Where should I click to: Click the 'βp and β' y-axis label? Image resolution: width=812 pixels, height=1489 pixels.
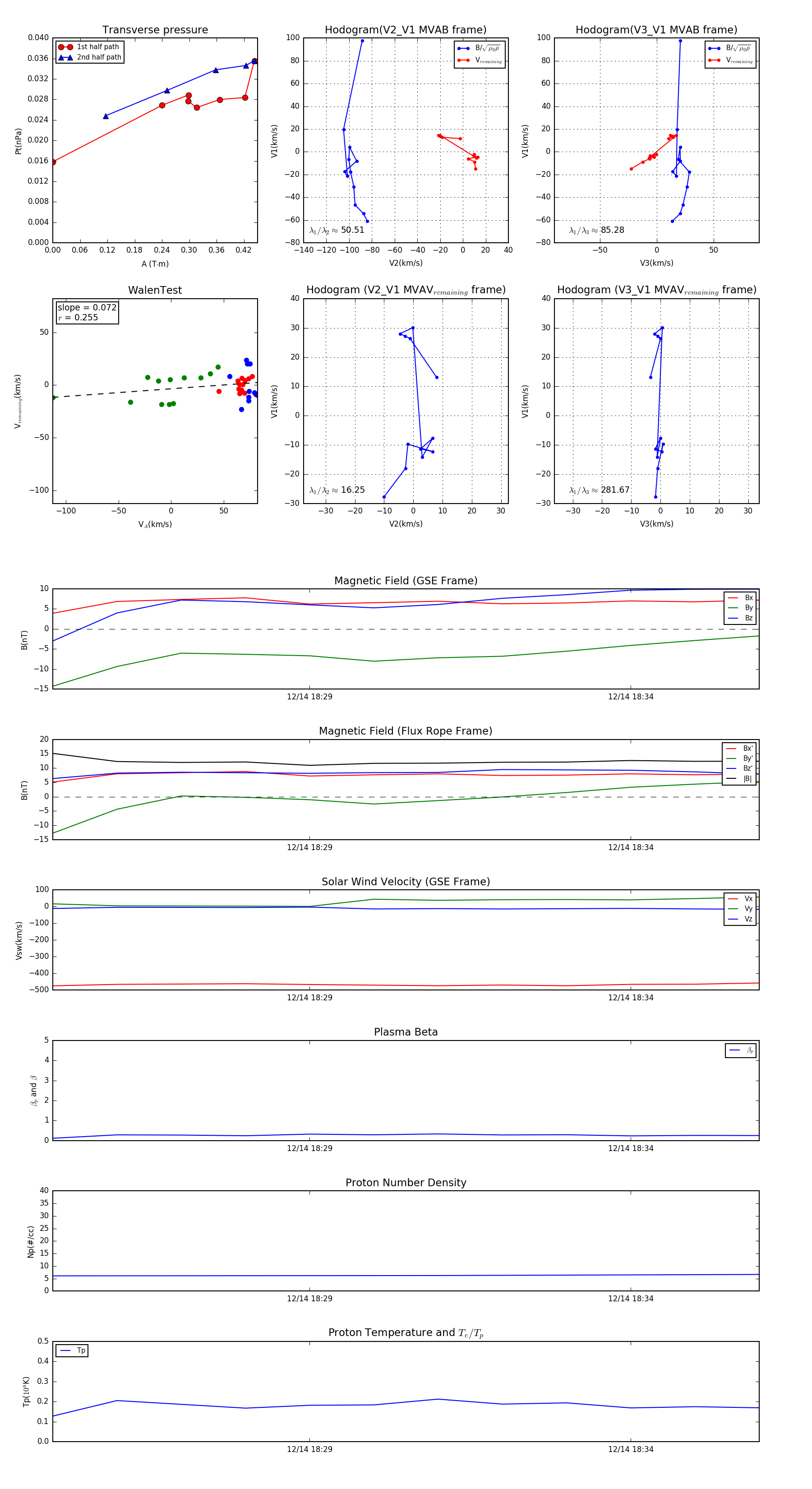[33, 1091]
